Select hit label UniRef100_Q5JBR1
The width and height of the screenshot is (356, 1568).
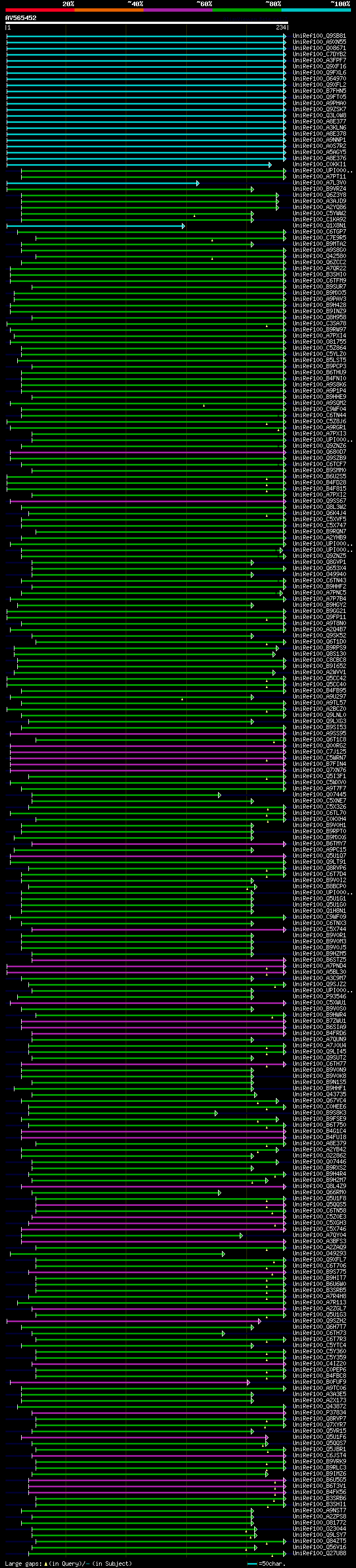[319, 1450]
